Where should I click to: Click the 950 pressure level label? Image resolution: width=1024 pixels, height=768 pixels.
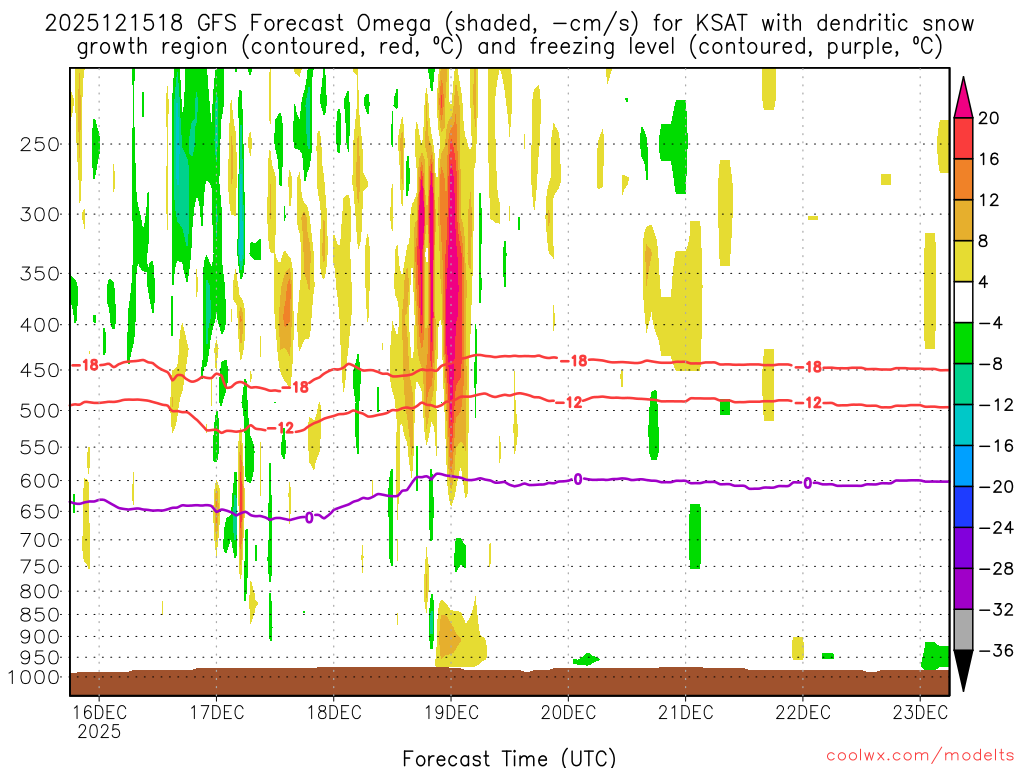pyautogui.click(x=40, y=658)
